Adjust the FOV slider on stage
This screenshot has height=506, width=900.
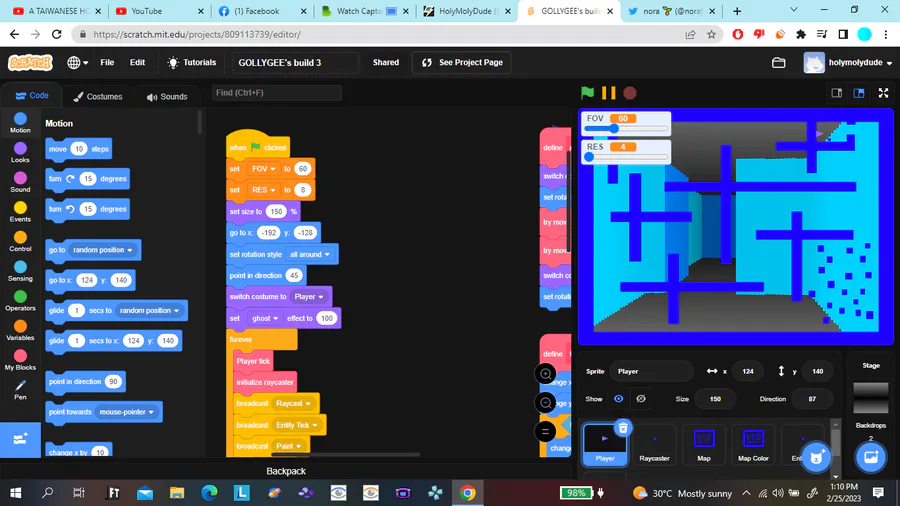(x=626, y=129)
